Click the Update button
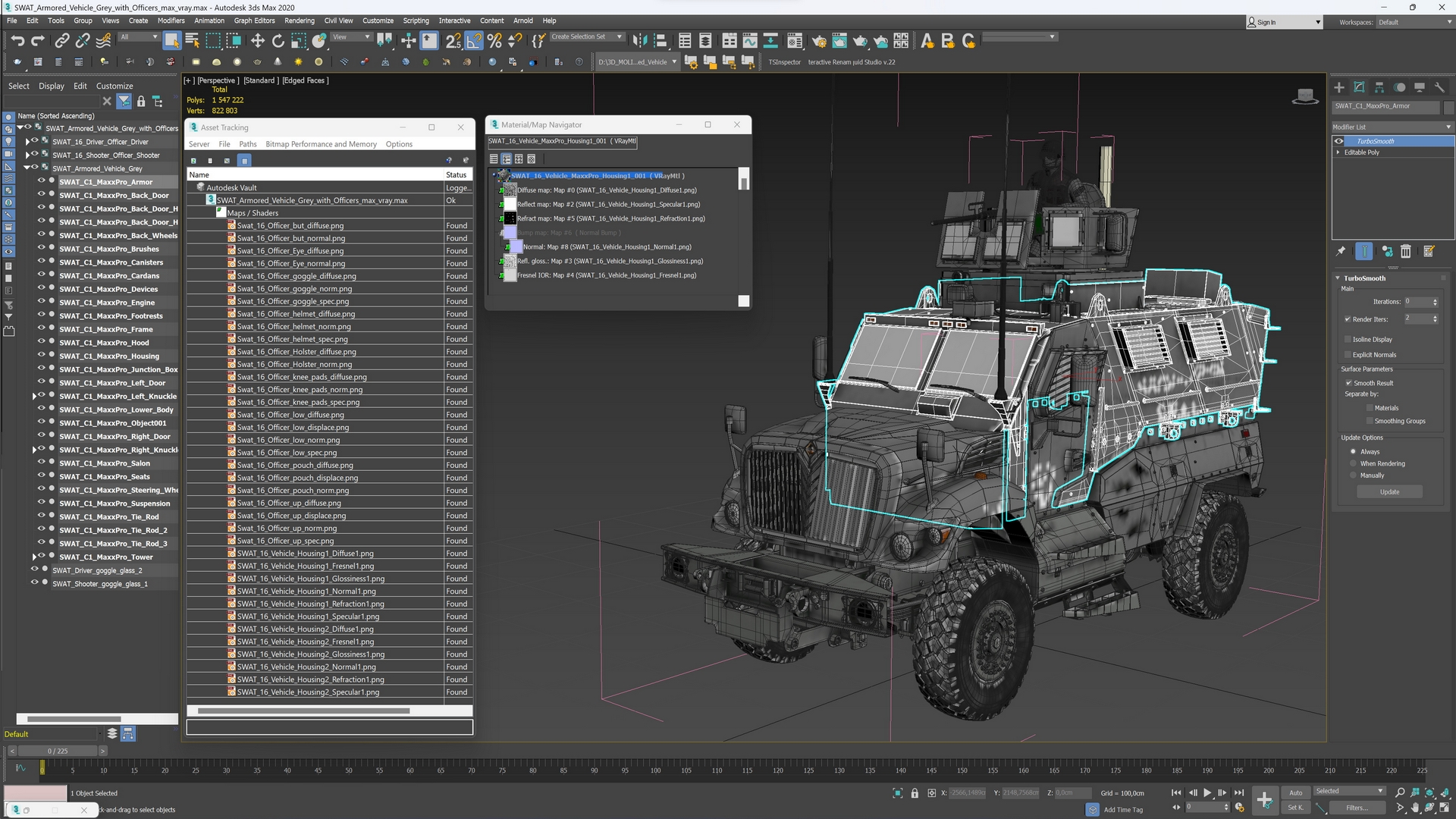Image resolution: width=1456 pixels, height=819 pixels. (1389, 492)
